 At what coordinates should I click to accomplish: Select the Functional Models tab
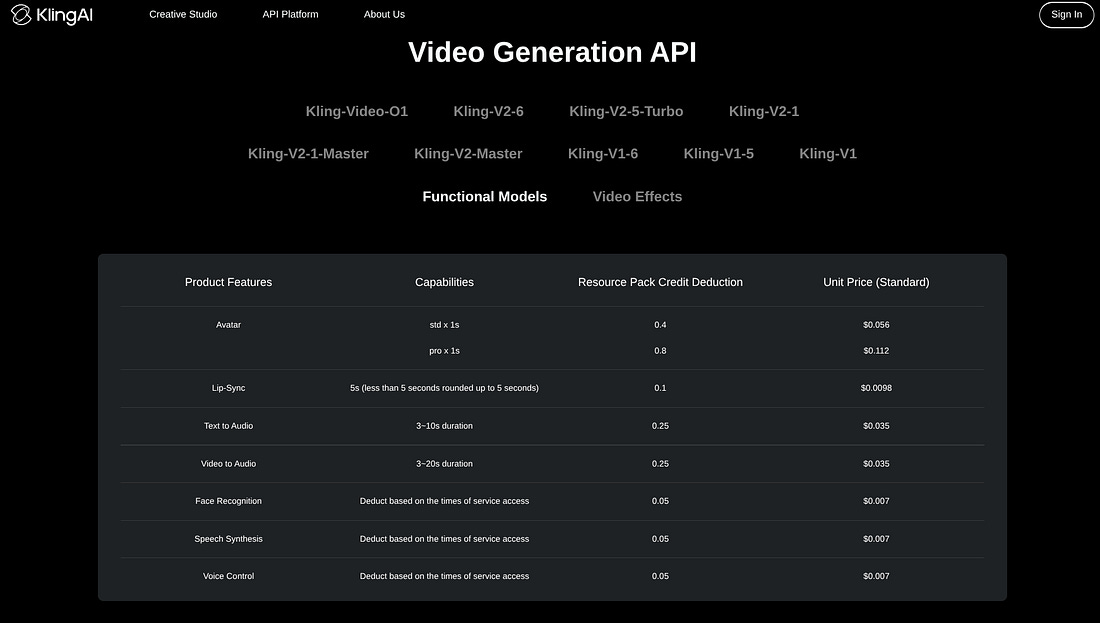[485, 196]
